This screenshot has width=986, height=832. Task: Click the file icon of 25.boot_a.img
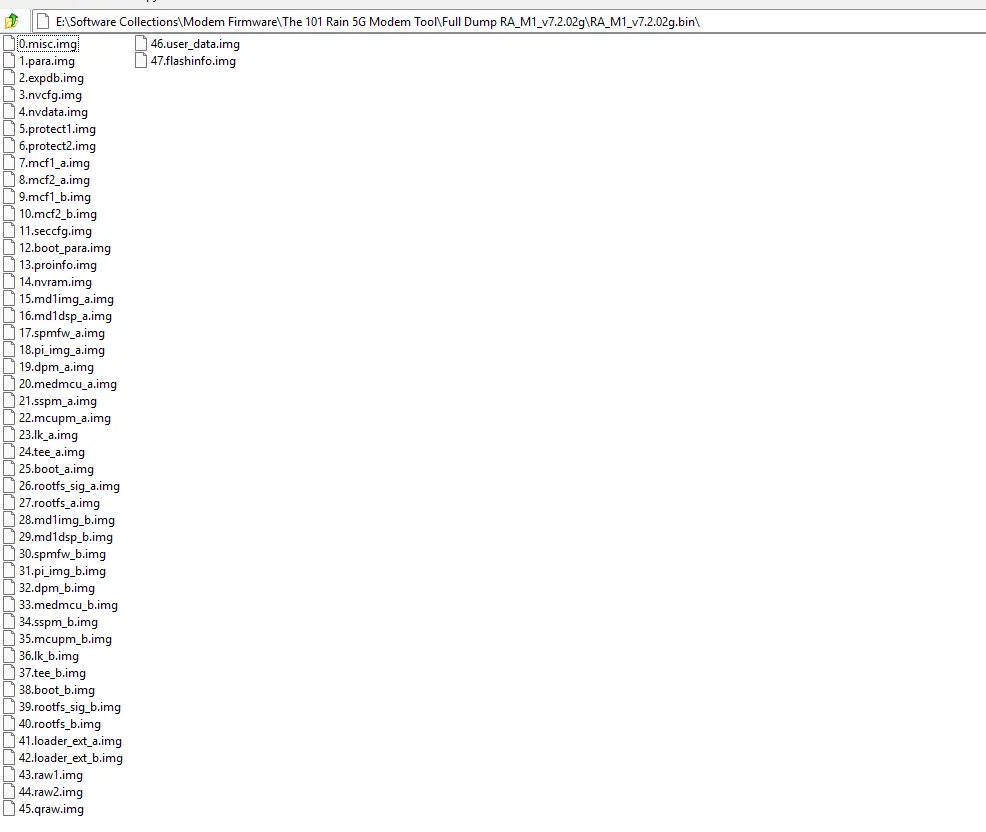click(x=9, y=468)
